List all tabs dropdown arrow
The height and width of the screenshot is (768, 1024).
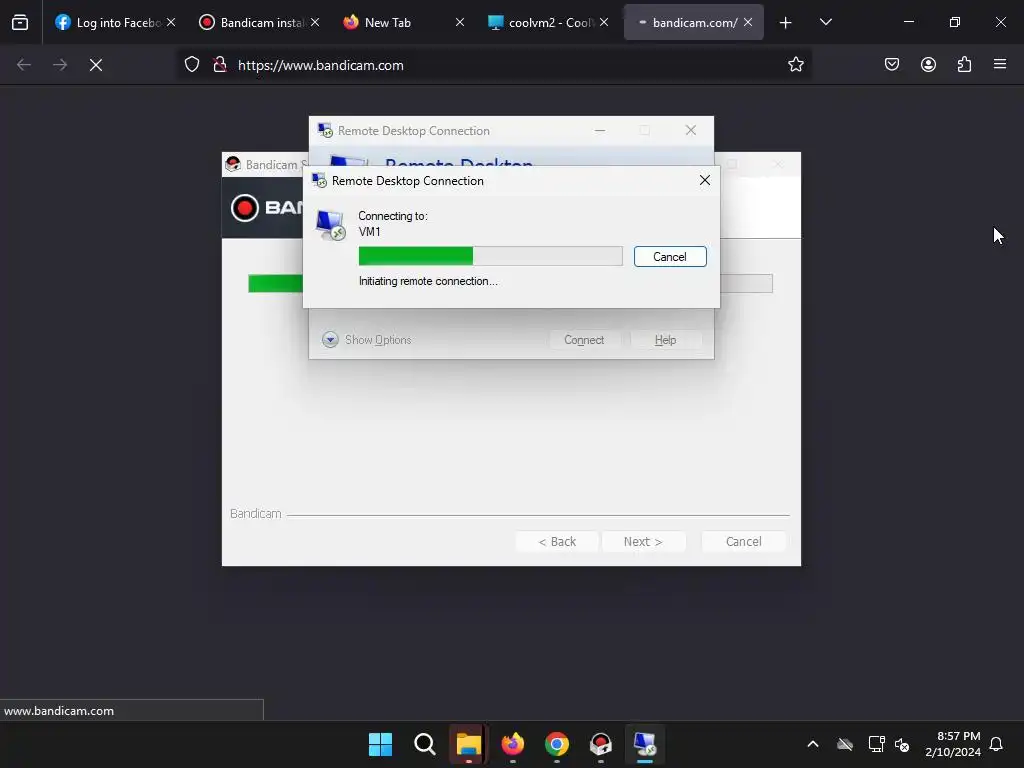click(x=825, y=22)
